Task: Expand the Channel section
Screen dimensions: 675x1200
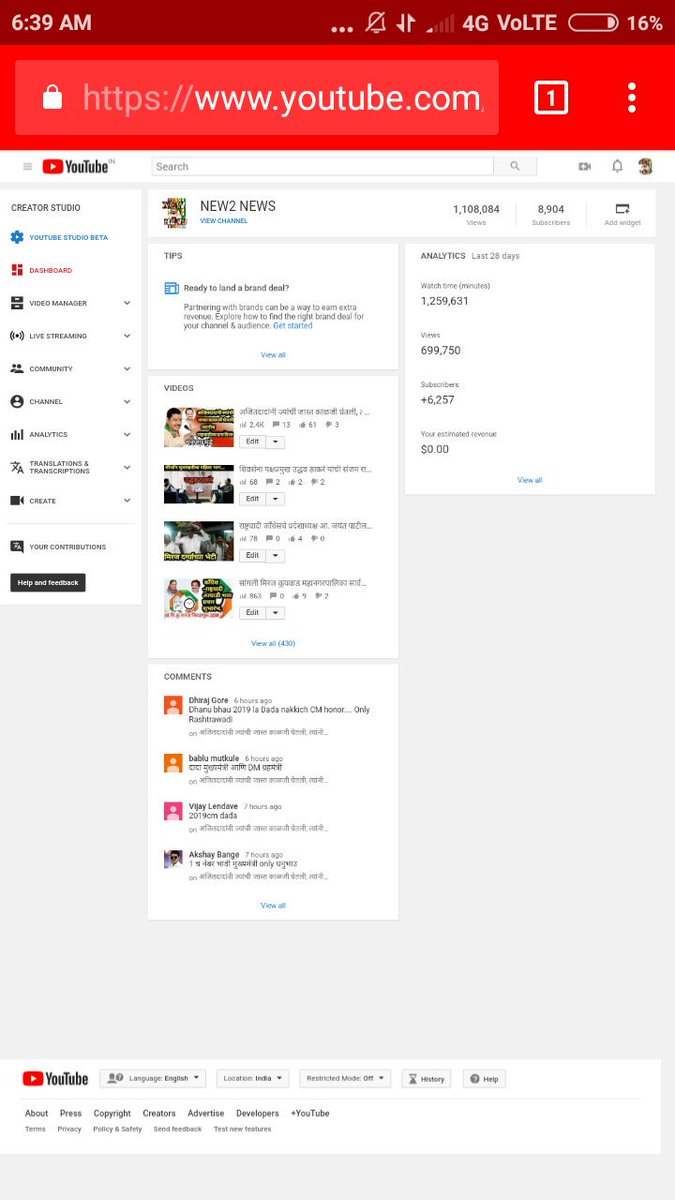Action: pyautogui.click(x=127, y=401)
